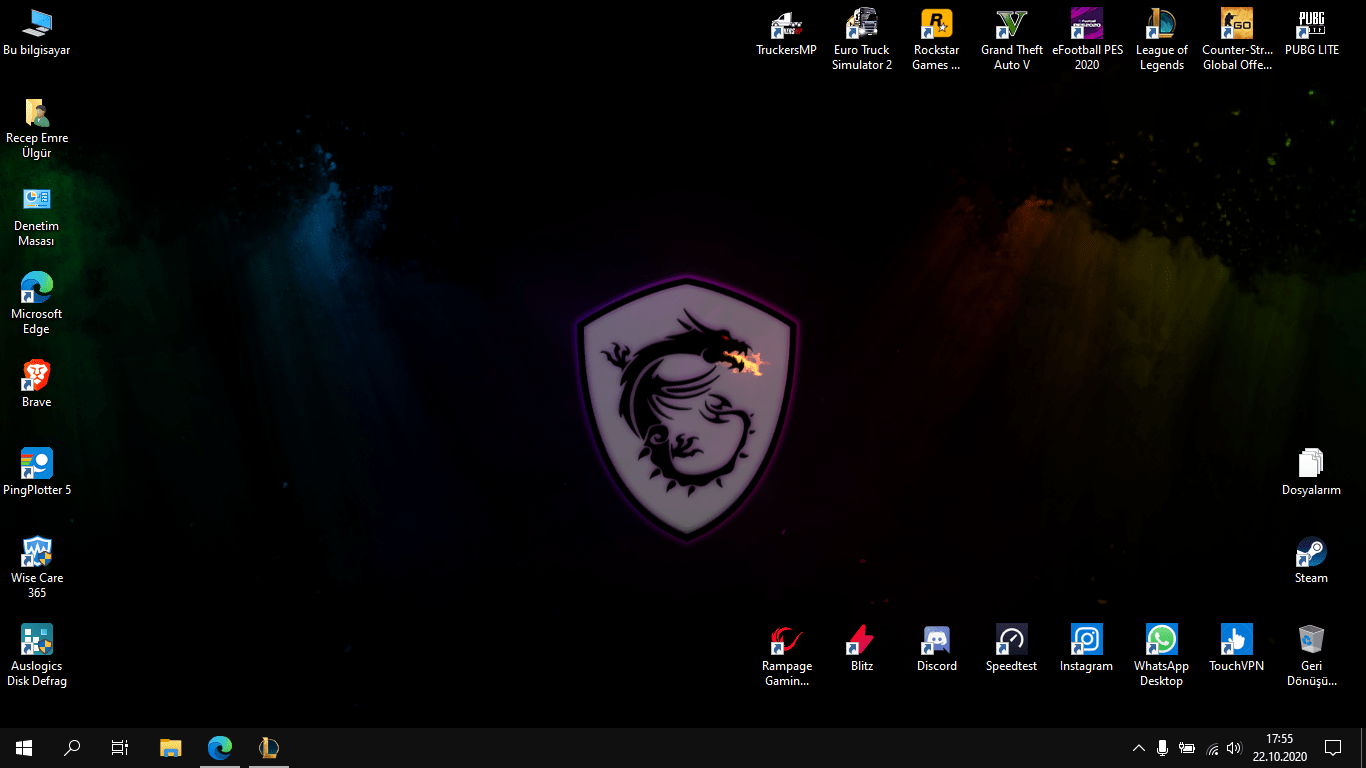This screenshot has height=768, width=1366.
Task: Select the Brave browser shortcut
Action: 37,385
